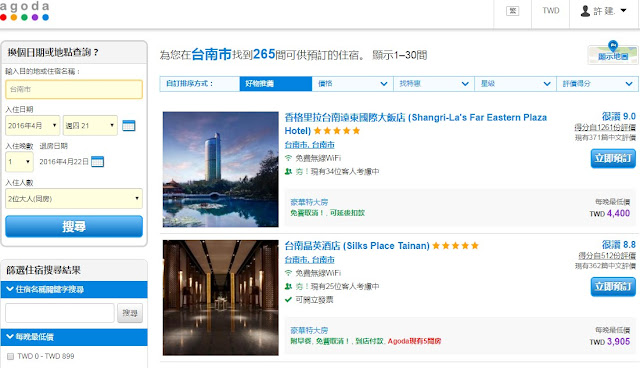Click the blue 搜尋 search button

tap(74, 226)
